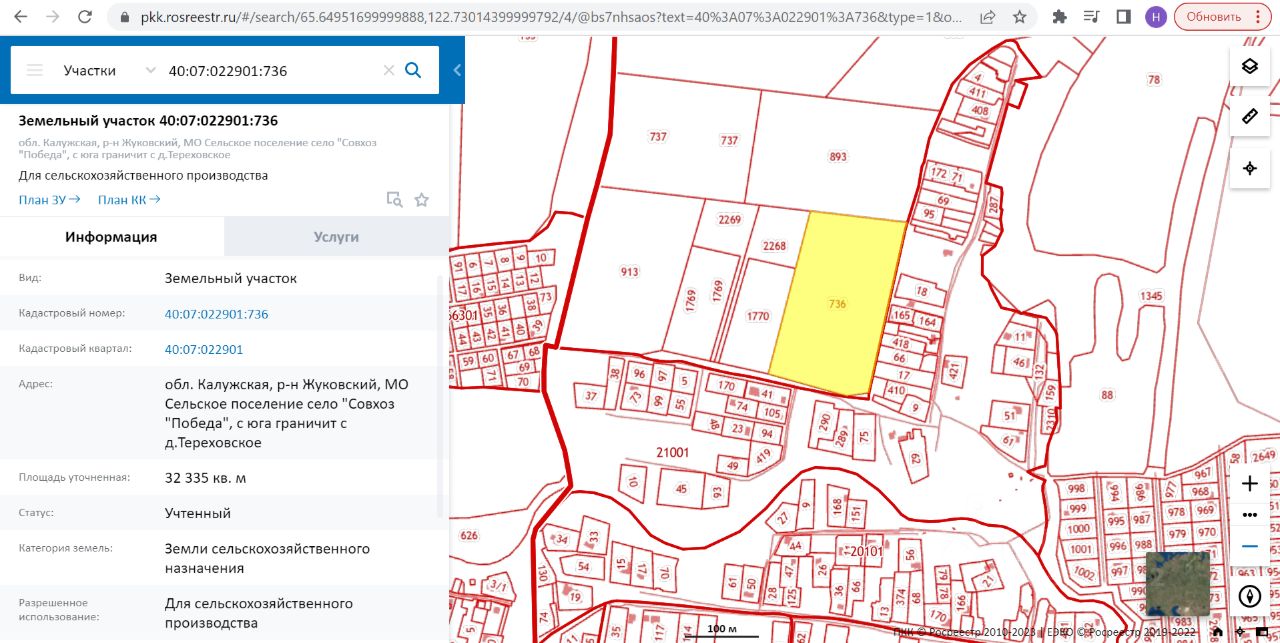Reset map orientation with compass icon
The image size is (1280, 643).
tap(1249, 597)
